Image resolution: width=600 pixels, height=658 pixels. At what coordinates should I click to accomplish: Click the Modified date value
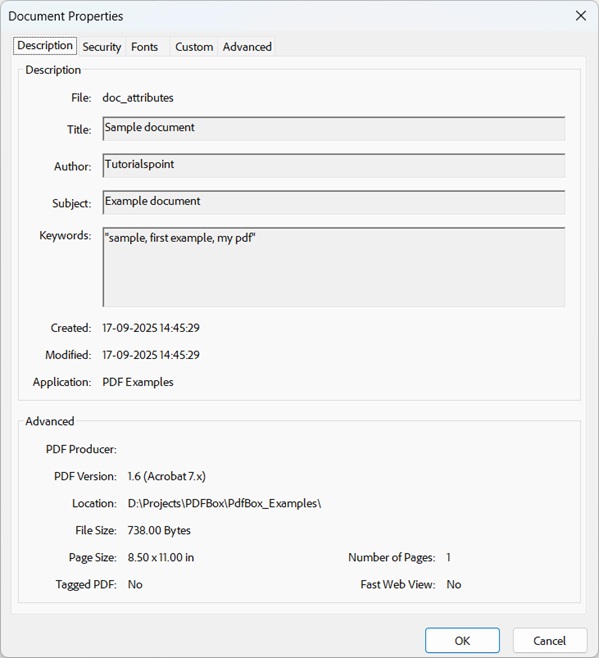(151, 355)
